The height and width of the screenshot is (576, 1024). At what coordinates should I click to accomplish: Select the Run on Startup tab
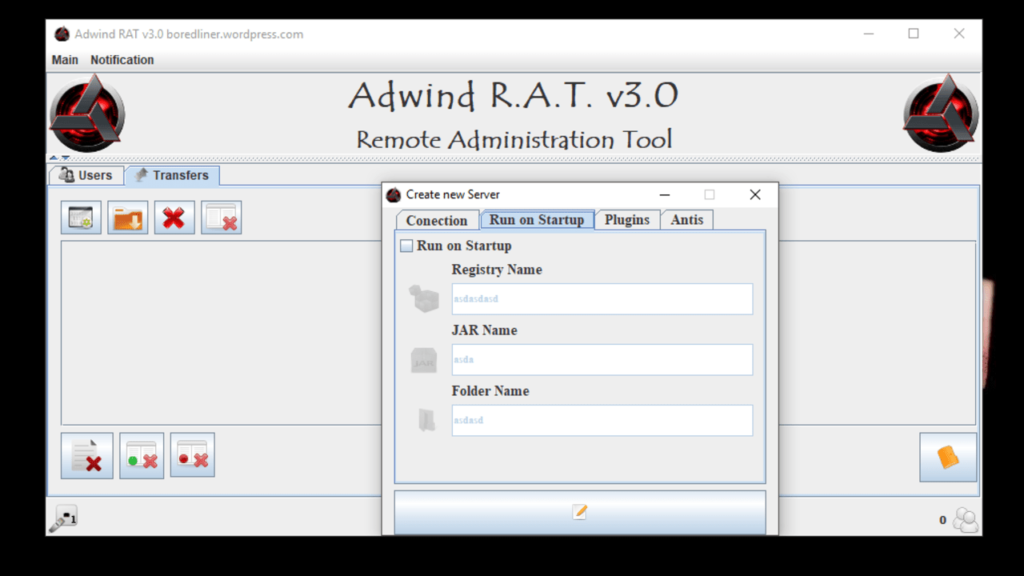[x=537, y=219]
